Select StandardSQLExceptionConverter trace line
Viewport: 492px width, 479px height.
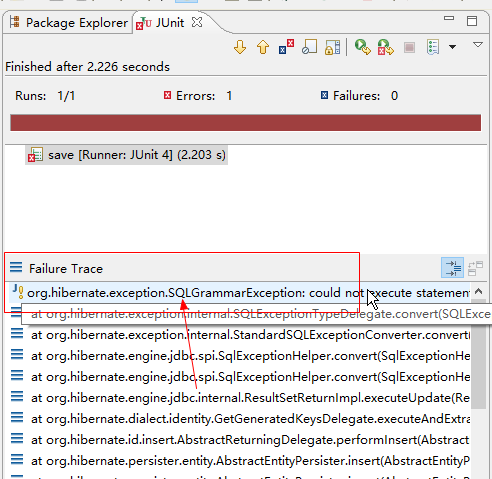[x=241, y=335]
